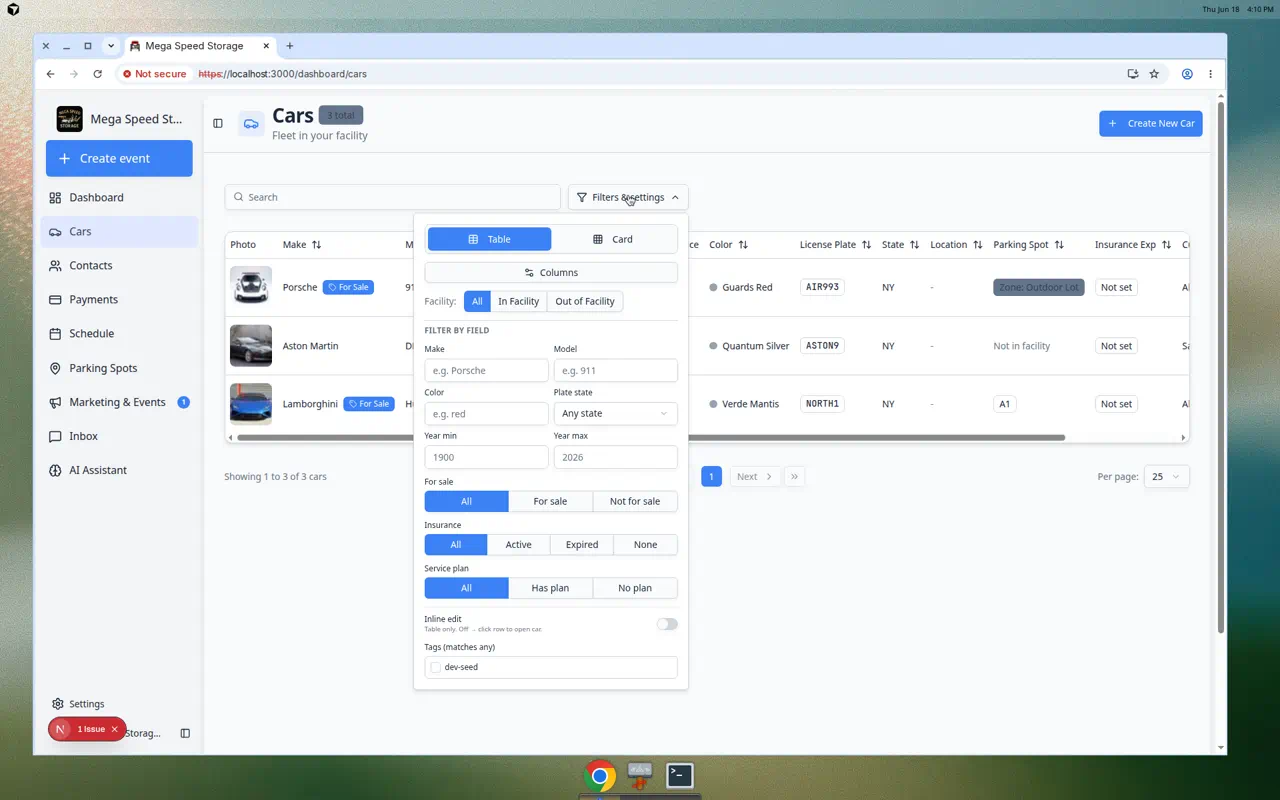Jump to last page button

[x=795, y=477]
